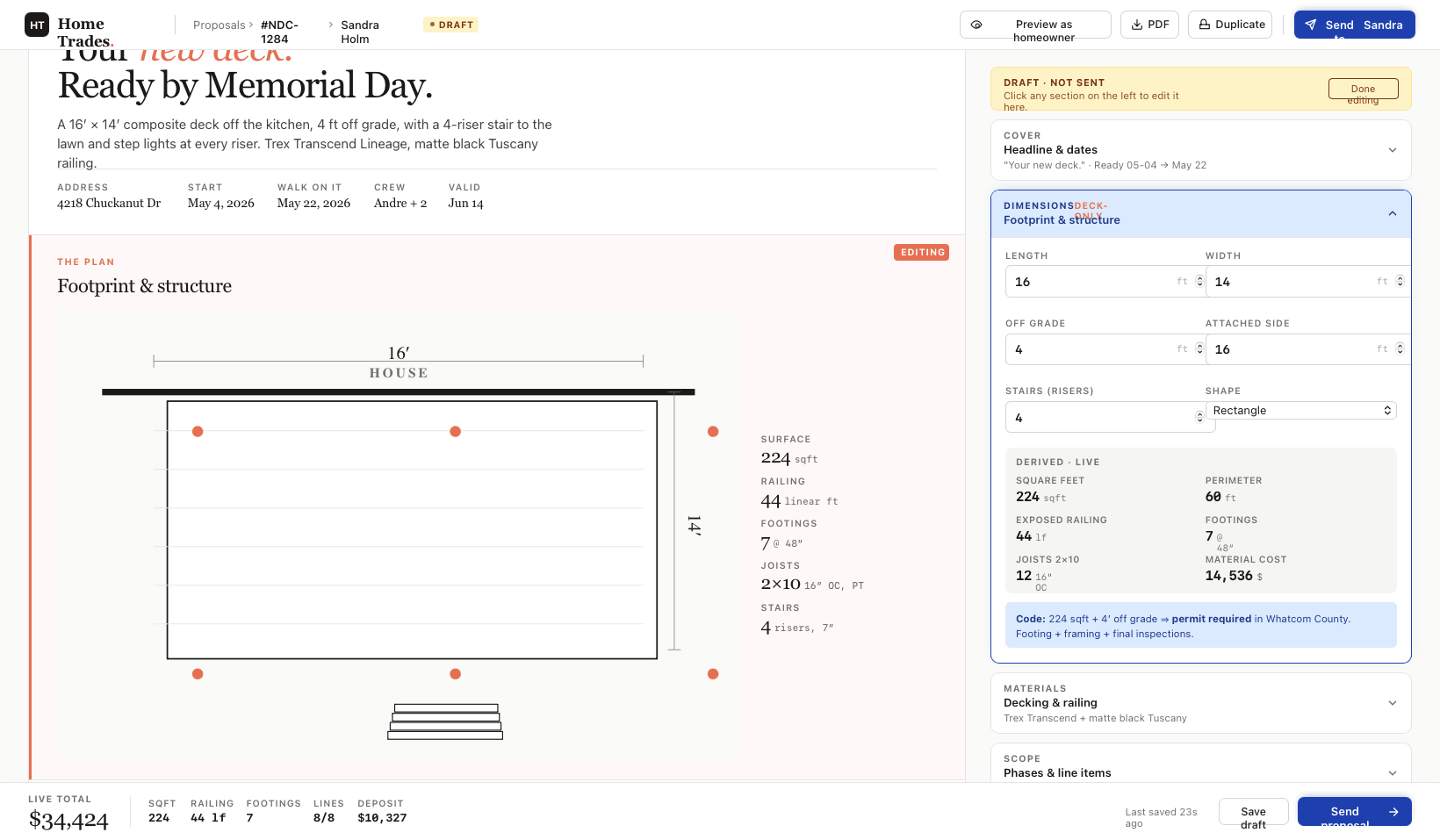Click the Ready by Memorial Day headline
Screen dimensions: 1440x840
tap(245, 86)
